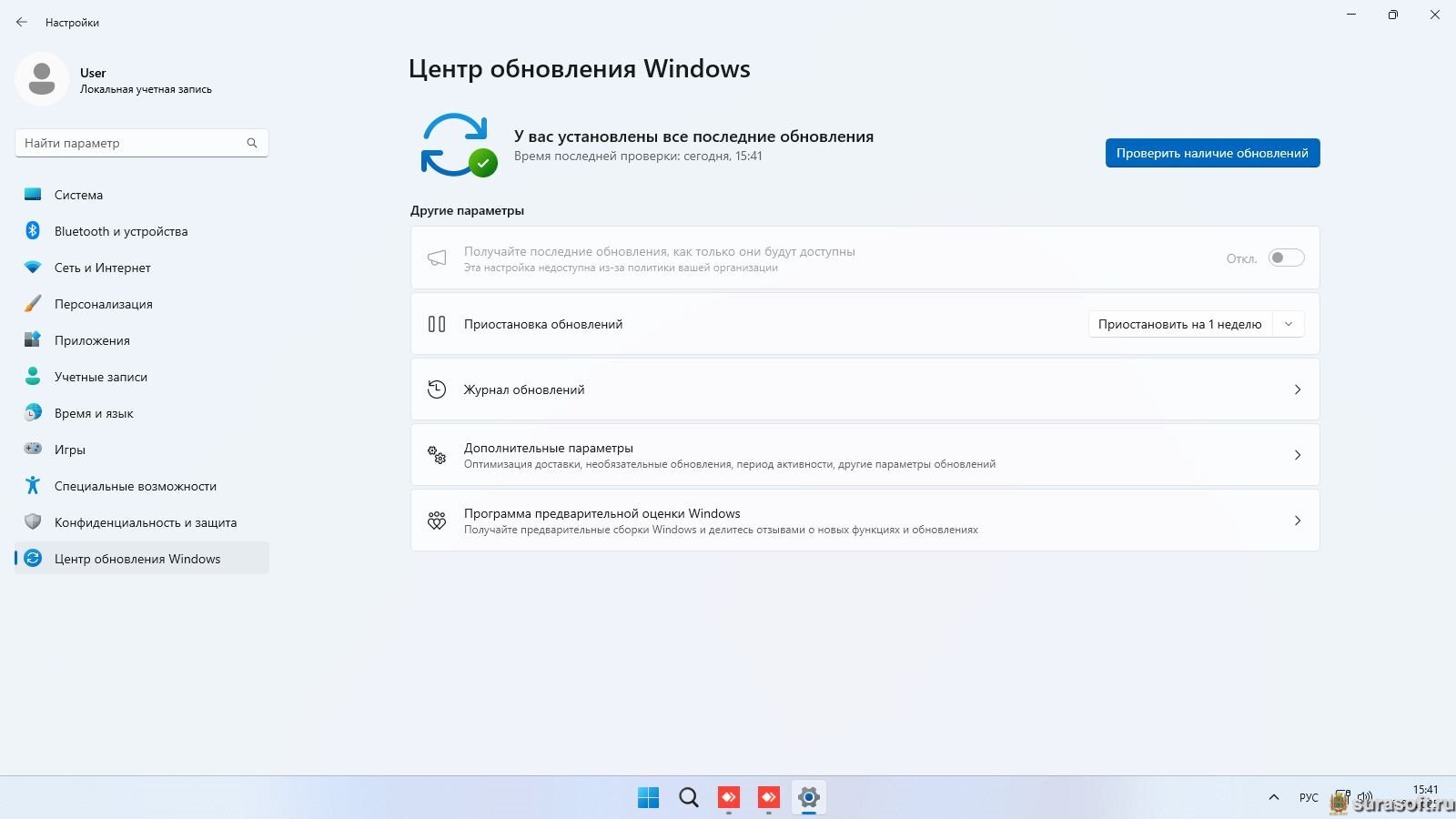Expand Журнал обновлений with its chevron
The width and height of the screenshot is (1456, 819).
(x=1298, y=389)
